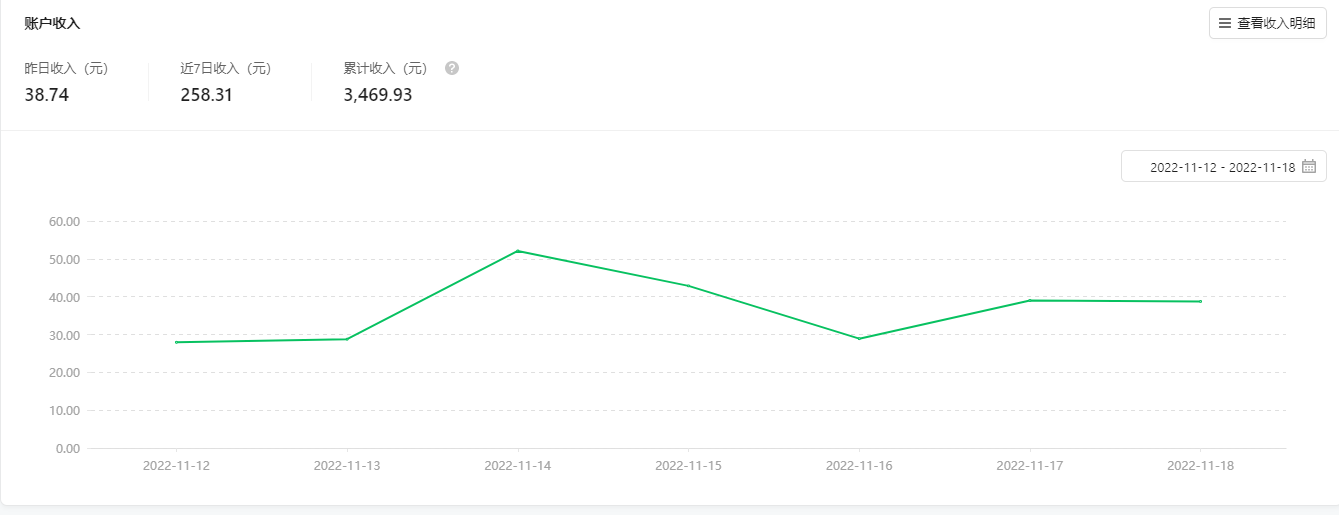Click the 近7日收入（元） label
The width and height of the screenshot is (1339, 515).
(x=226, y=69)
